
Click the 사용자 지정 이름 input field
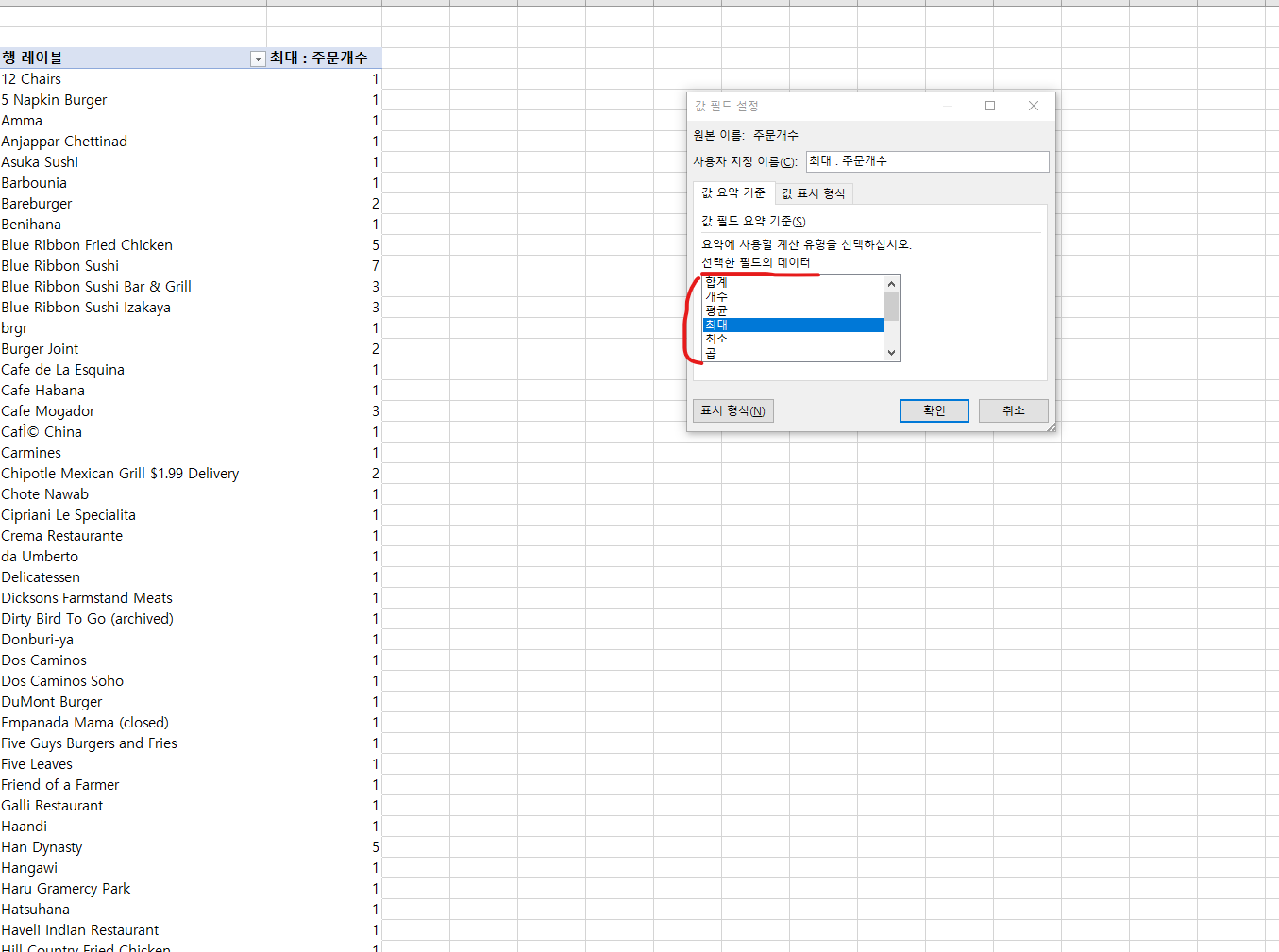click(927, 161)
